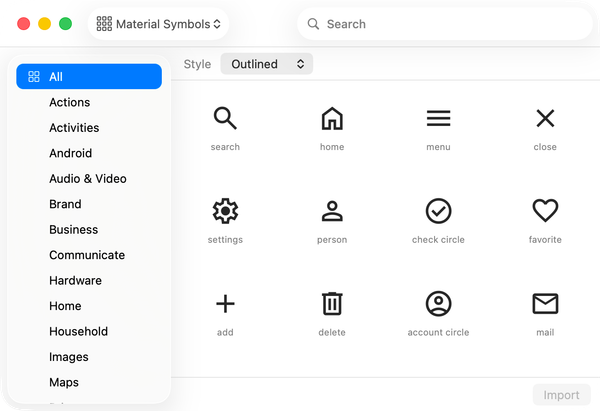Image resolution: width=600 pixels, height=411 pixels.
Task: Choose the Activities category
Action: point(89,127)
